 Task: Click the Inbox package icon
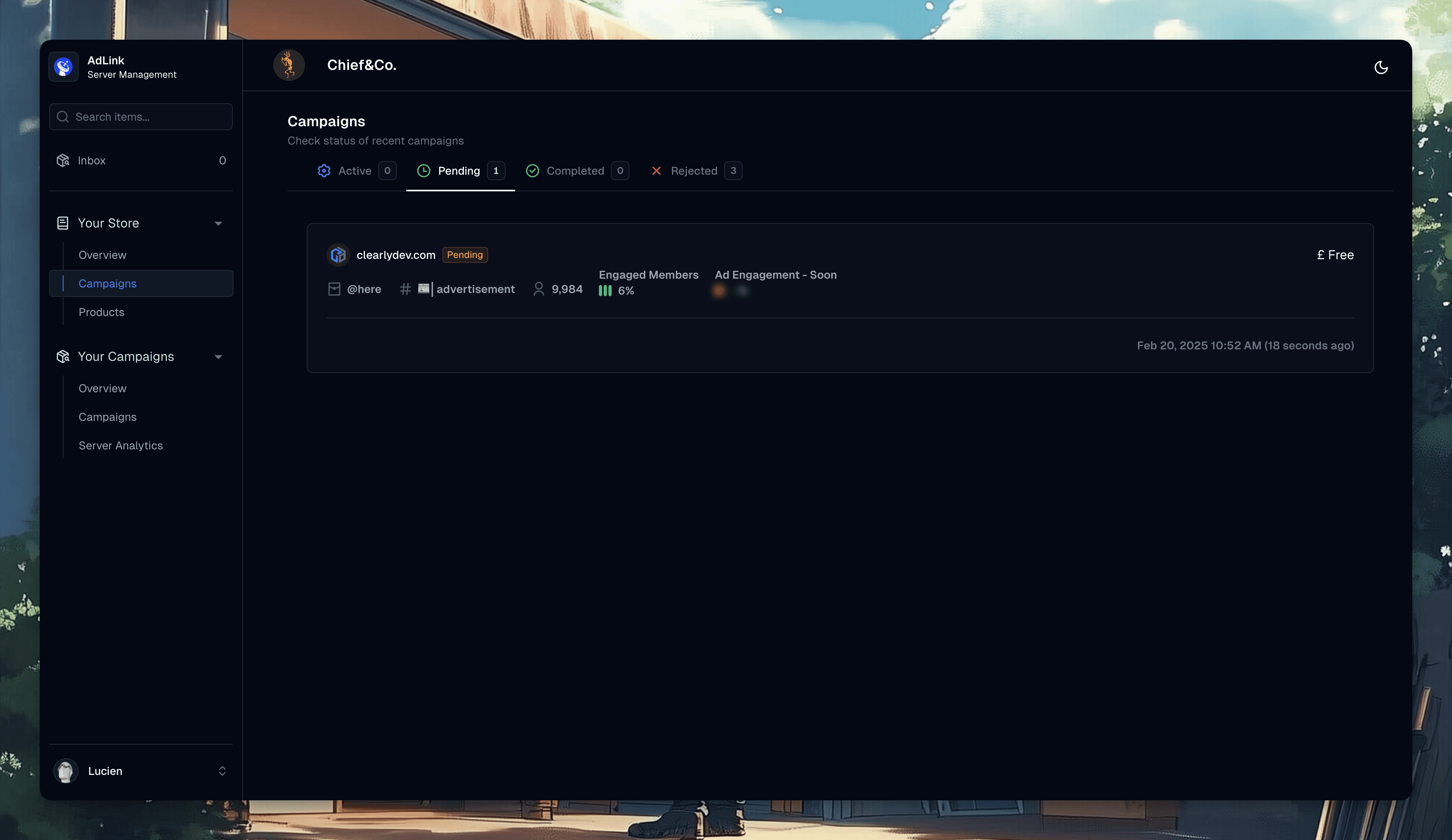pos(63,161)
